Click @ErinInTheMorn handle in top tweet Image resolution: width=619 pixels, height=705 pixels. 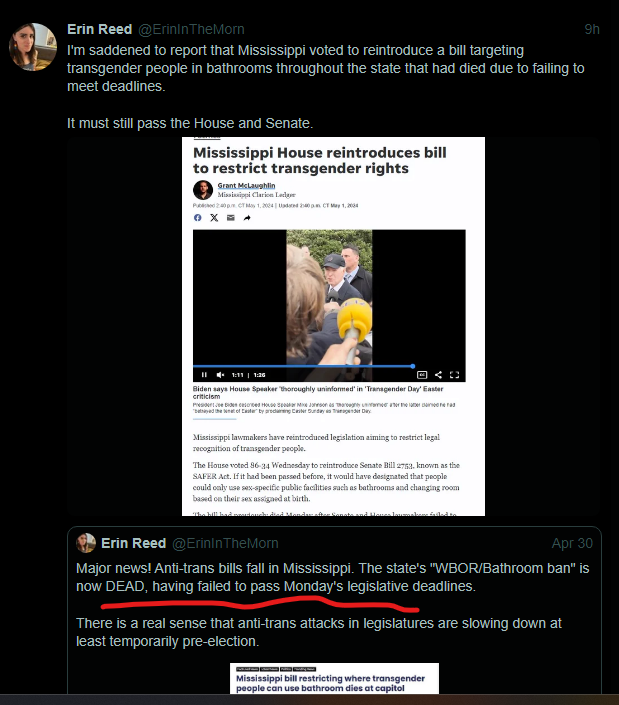[x=191, y=29]
